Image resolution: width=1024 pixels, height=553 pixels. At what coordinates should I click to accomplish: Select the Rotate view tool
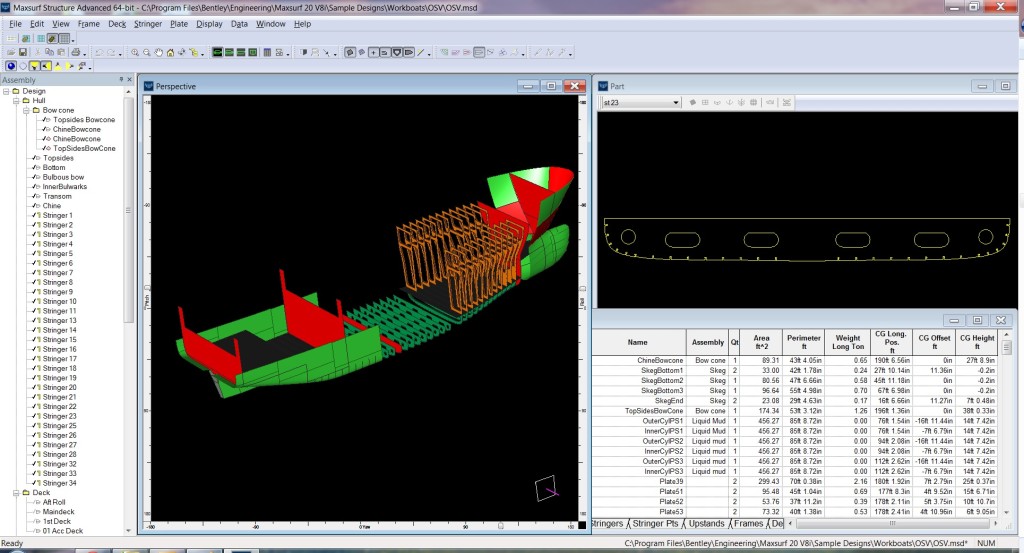coord(182,52)
